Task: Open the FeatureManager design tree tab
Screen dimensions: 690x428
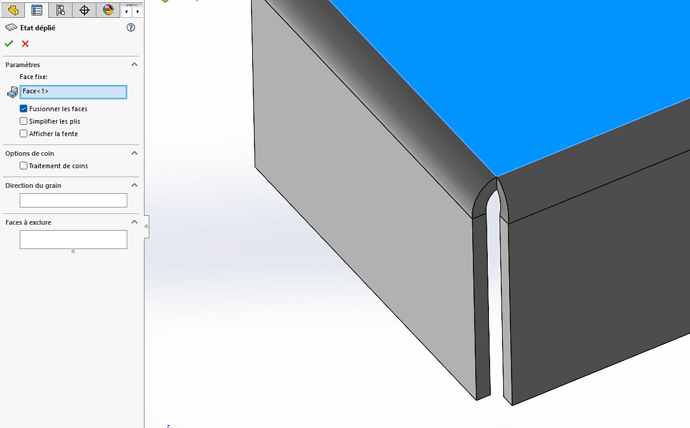Action: point(13,10)
